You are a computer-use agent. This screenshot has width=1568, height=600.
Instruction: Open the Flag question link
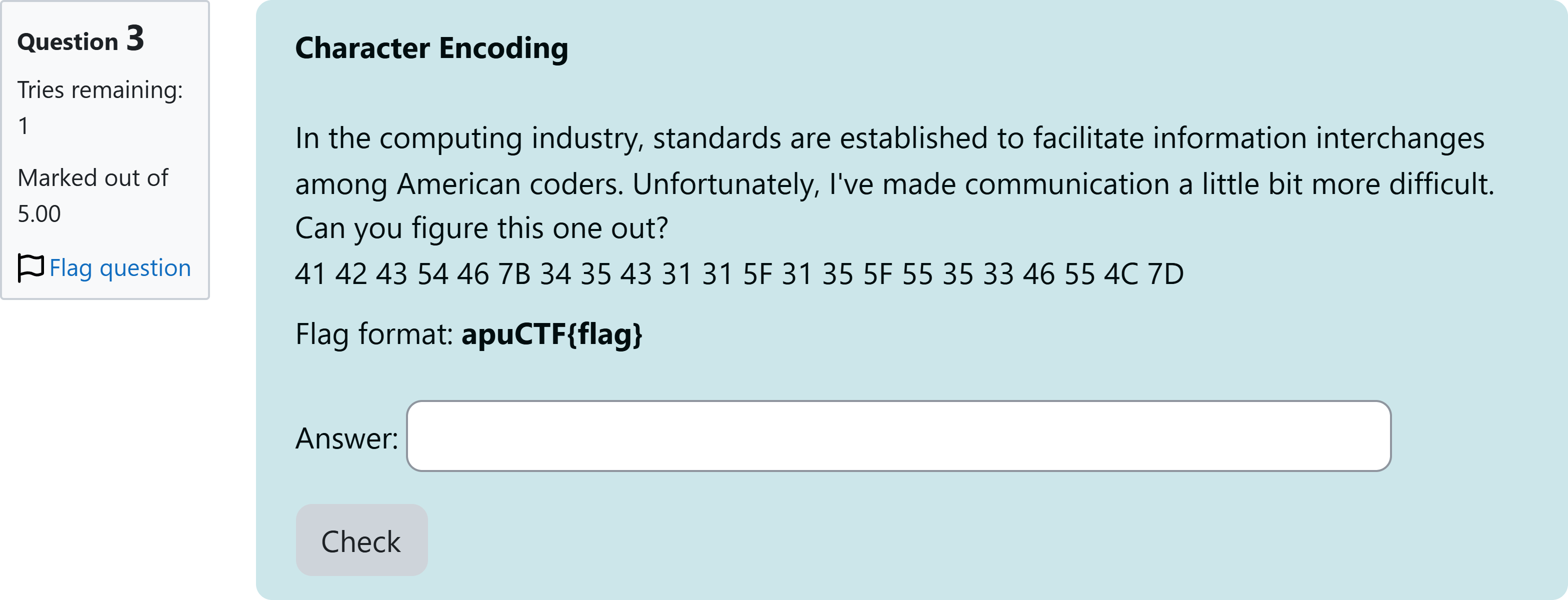click(120, 267)
